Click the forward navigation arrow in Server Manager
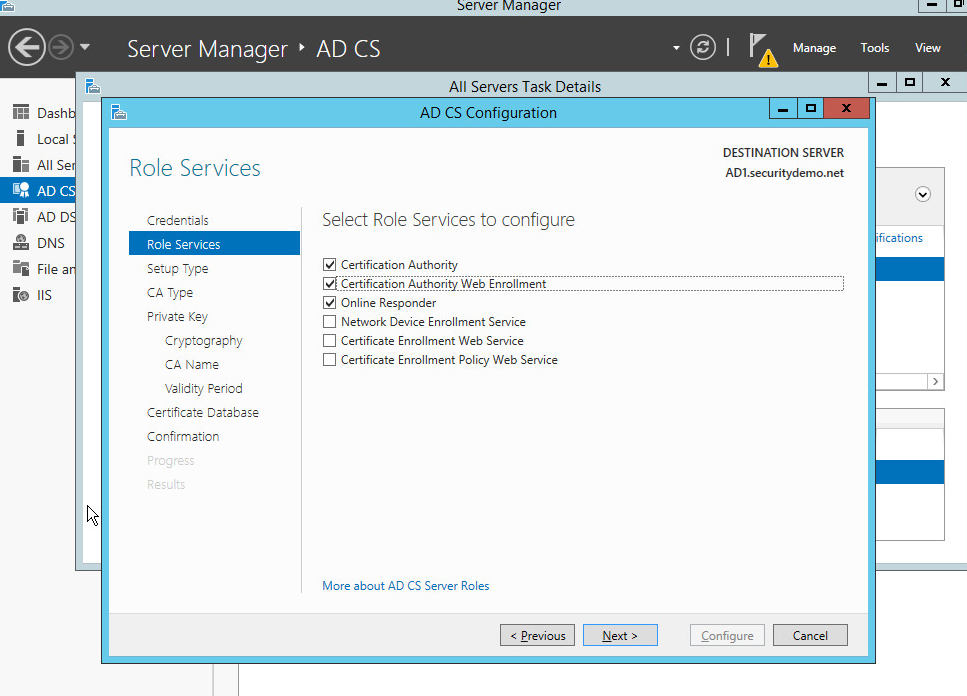The height and width of the screenshot is (696, 967). 61,47
